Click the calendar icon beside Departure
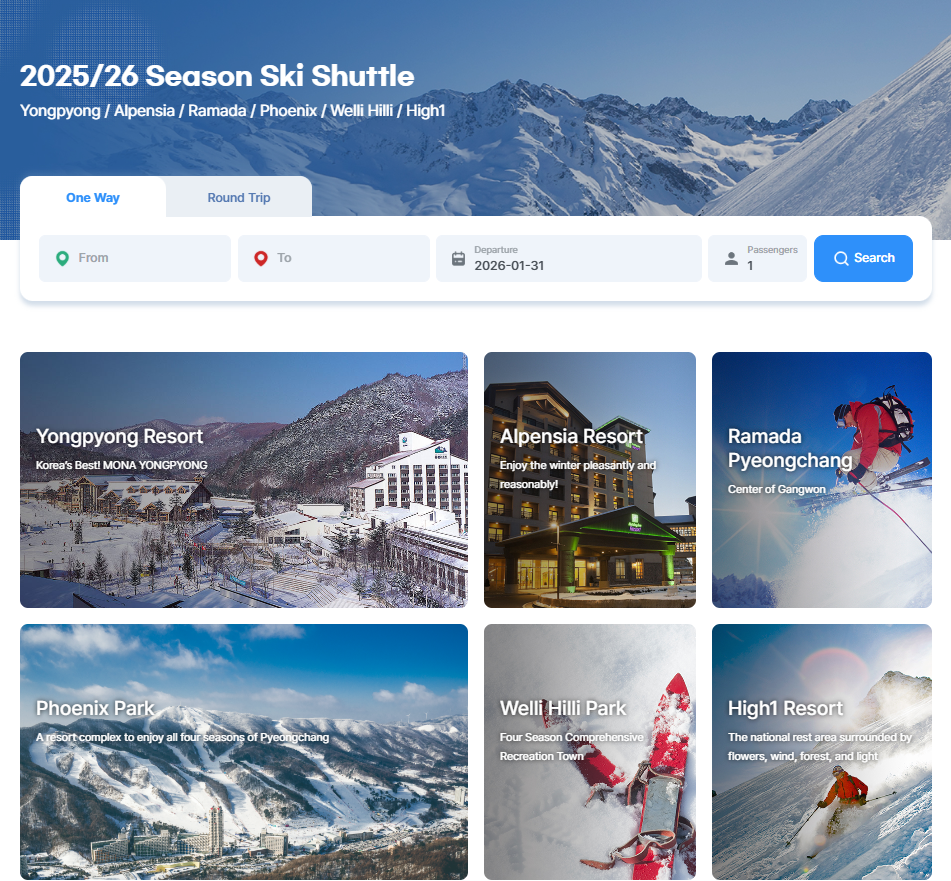 [x=459, y=259]
